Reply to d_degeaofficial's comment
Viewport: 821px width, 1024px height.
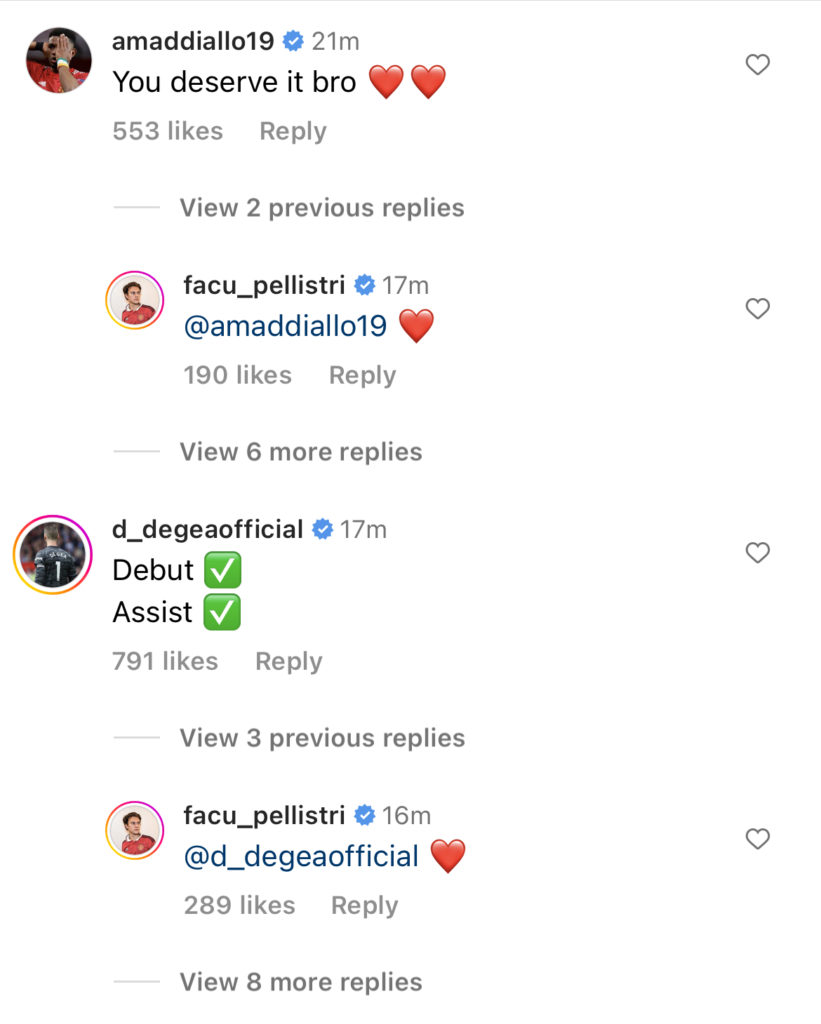[x=289, y=662]
